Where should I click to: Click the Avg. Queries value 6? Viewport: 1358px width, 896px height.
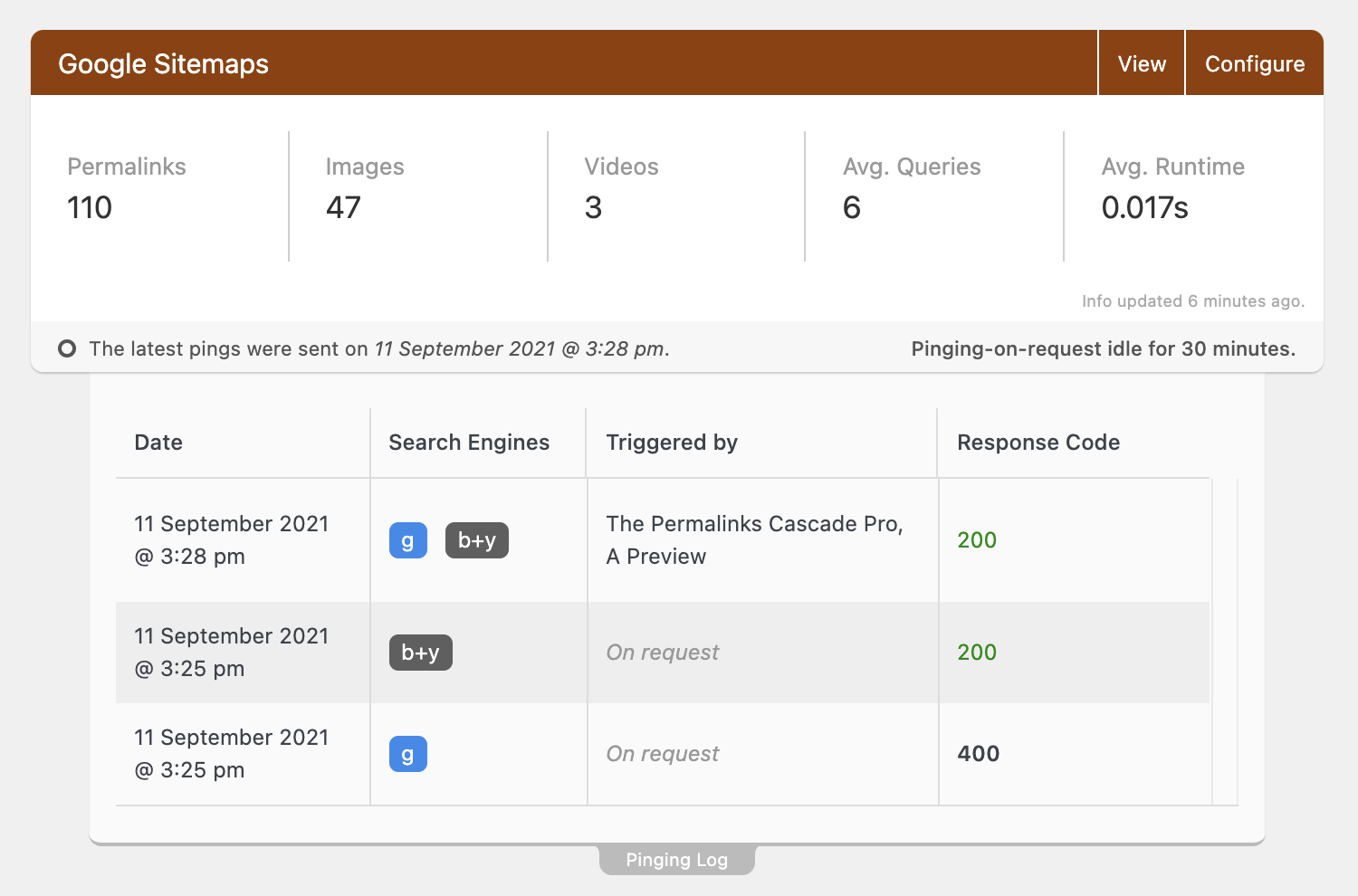pyautogui.click(x=852, y=208)
